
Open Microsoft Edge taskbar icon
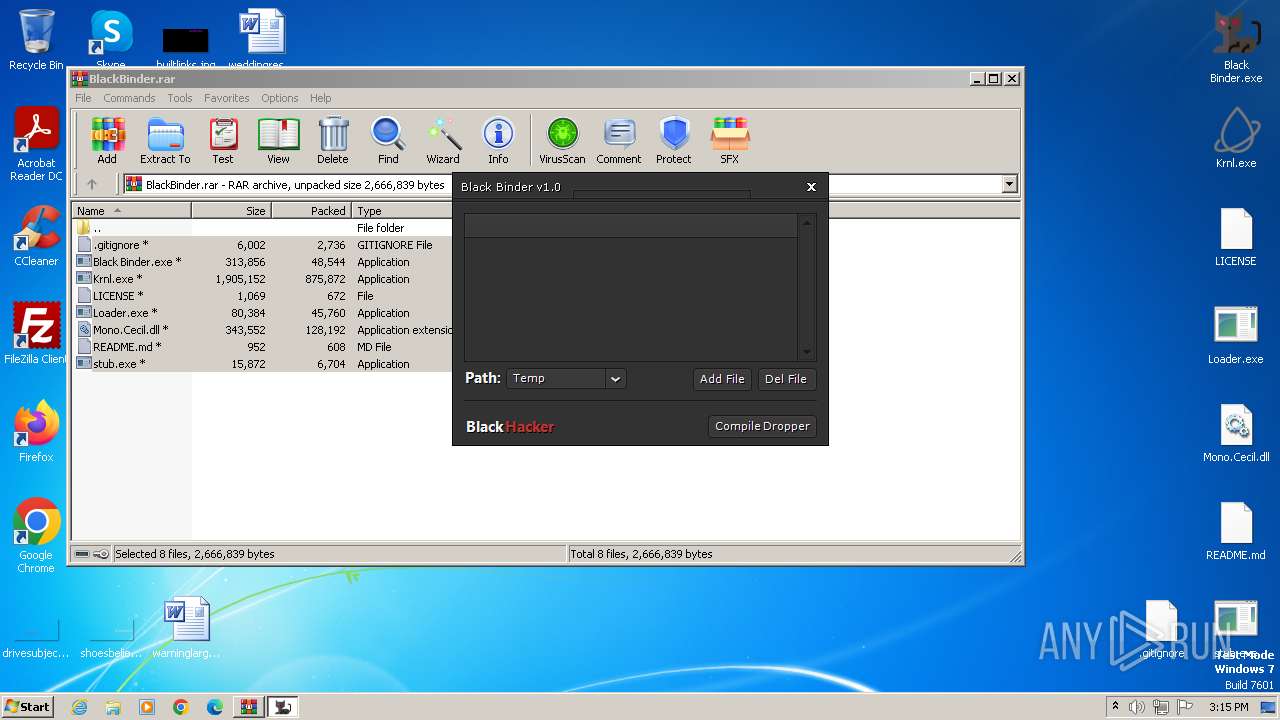[x=214, y=707]
